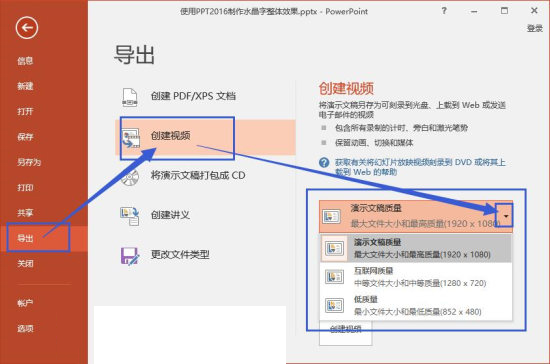Click the 创建讲义 handouts icon
The image size is (550, 364).
(130, 216)
